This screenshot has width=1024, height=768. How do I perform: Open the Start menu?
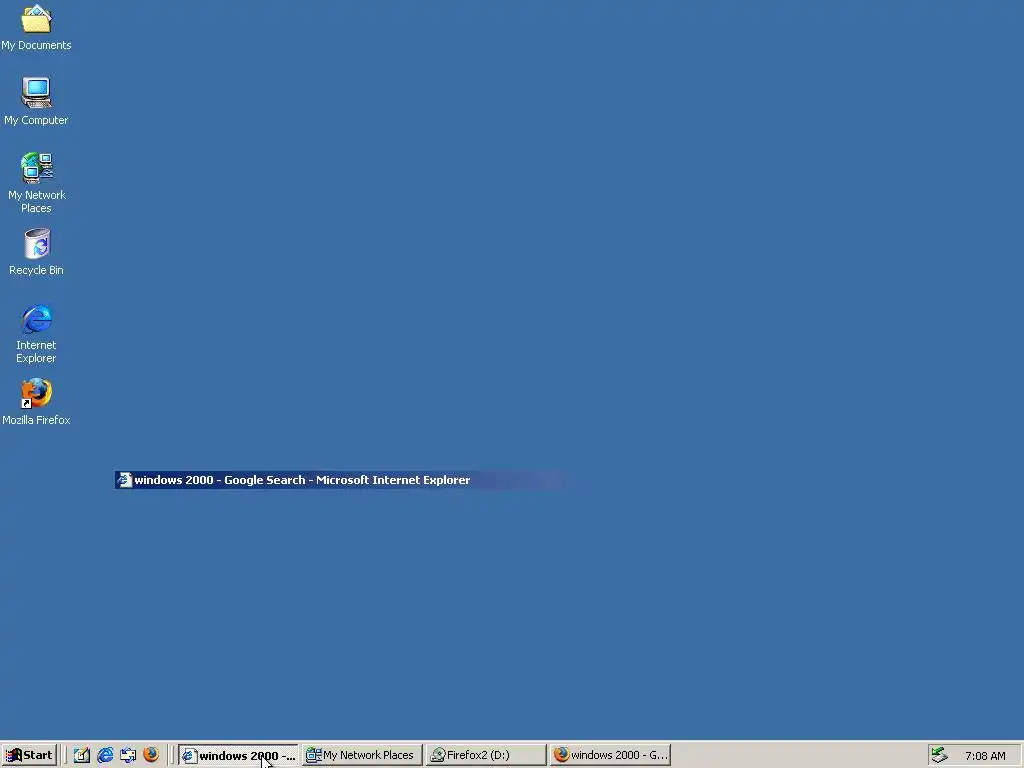pyautogui.click(x=29, y=755)
